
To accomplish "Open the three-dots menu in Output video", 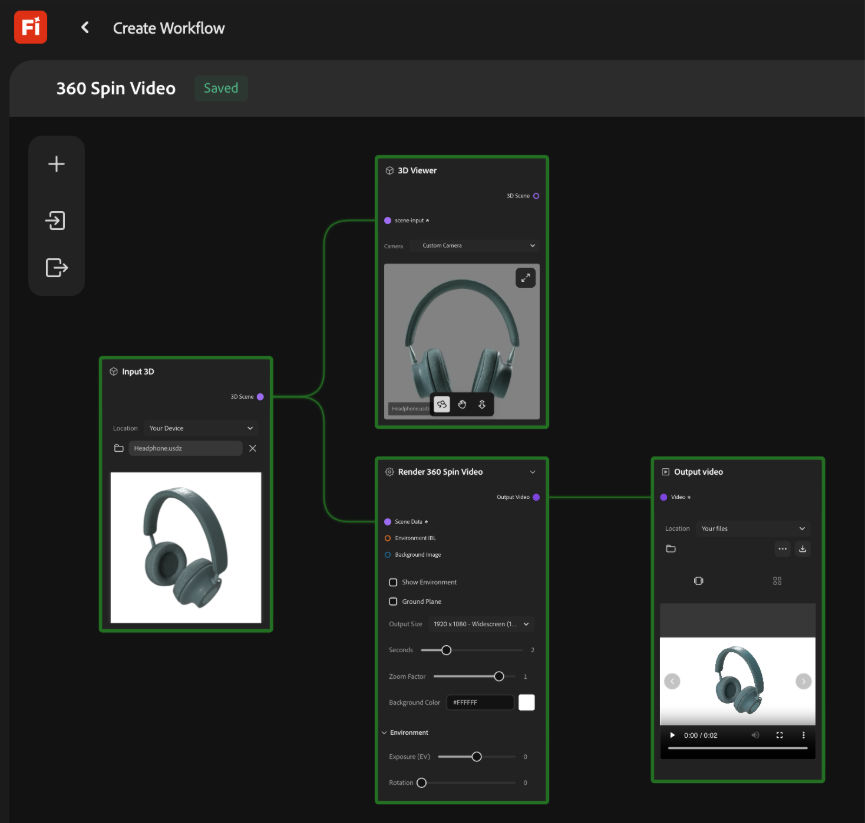I will pyautogui.click(x=782, y=549).
